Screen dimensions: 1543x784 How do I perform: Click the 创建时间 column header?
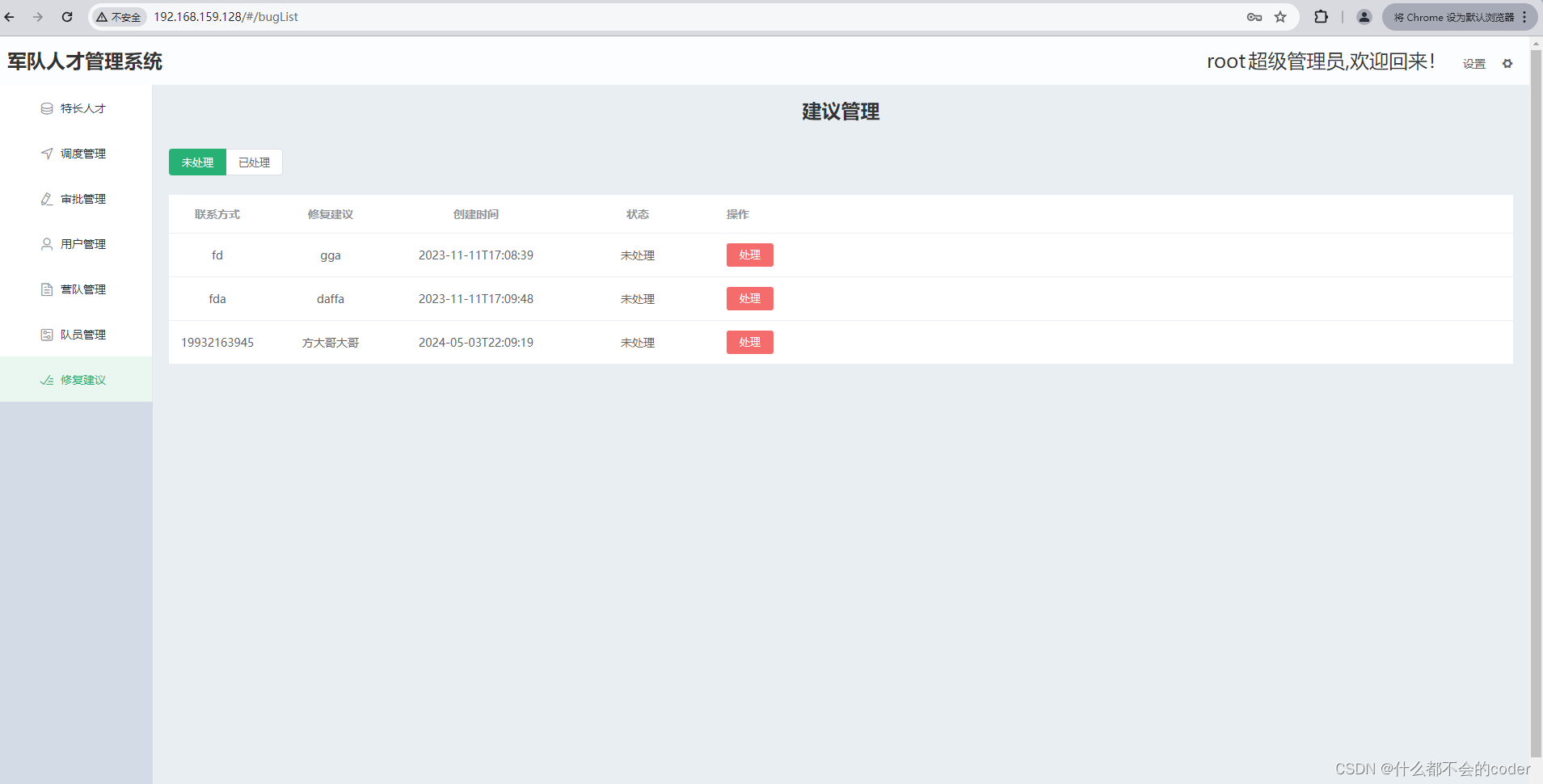click(x=476, y=214)
